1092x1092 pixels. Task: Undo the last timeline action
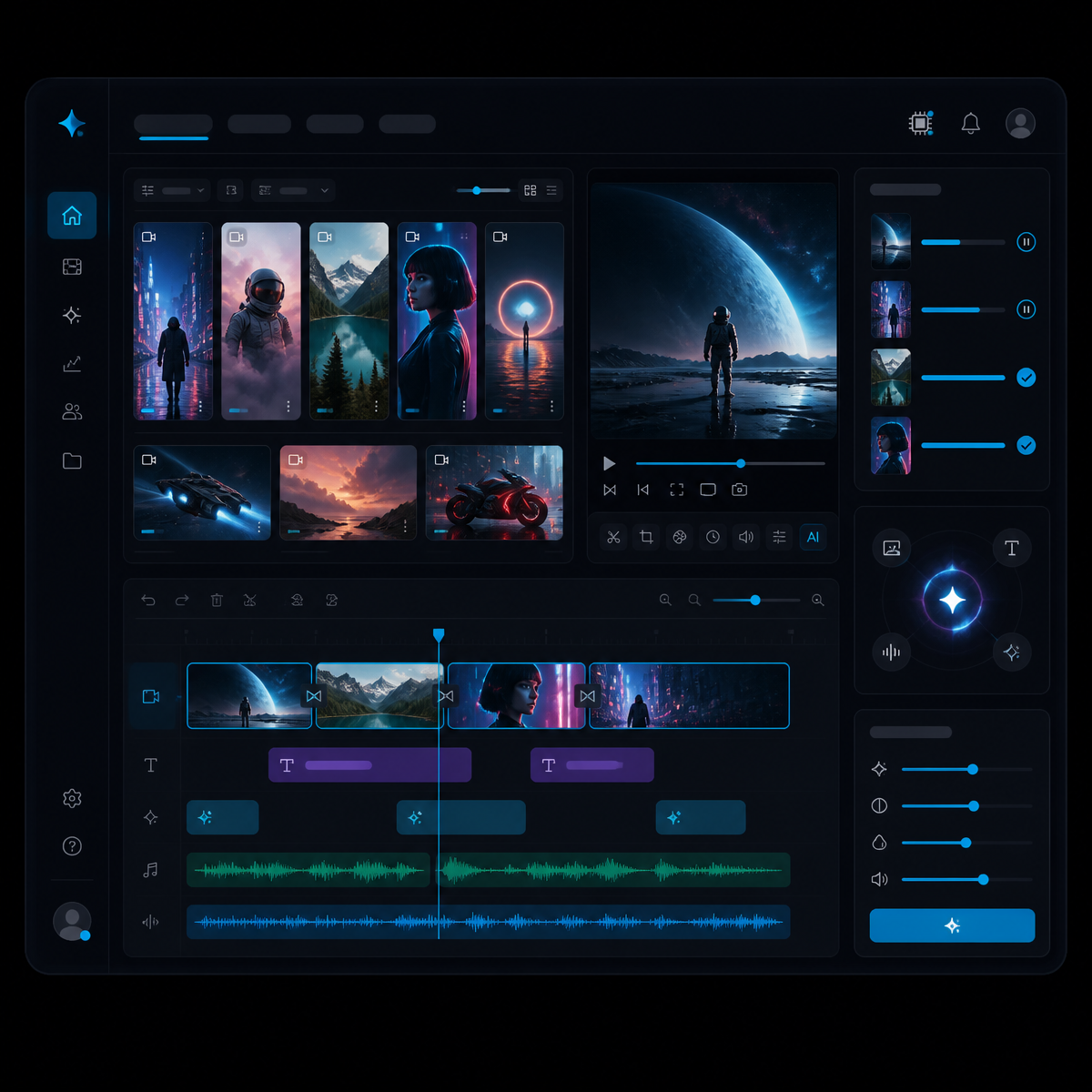pyautogui.click(x=148, y=600)
